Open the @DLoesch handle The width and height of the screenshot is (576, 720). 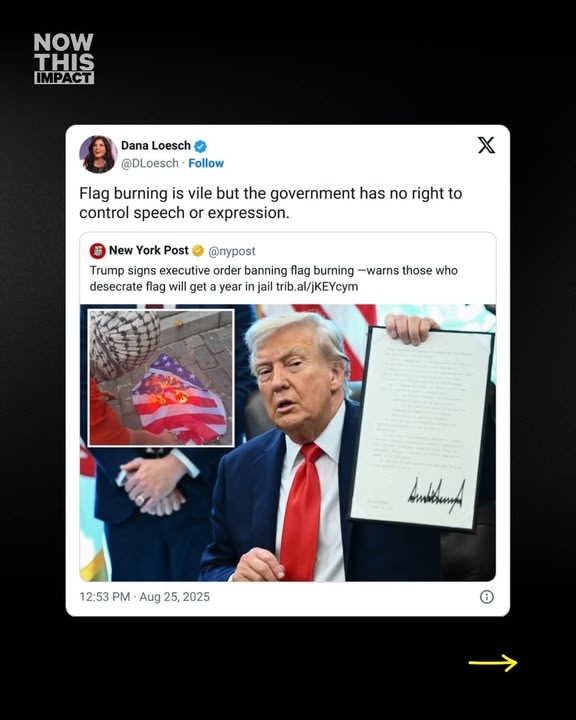point(150,163)
